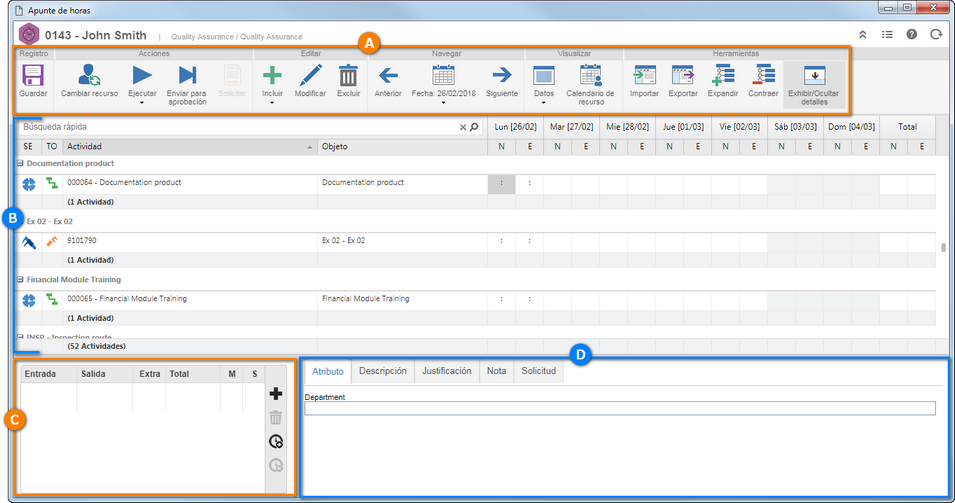Click the Importar icon

(644, 76)
